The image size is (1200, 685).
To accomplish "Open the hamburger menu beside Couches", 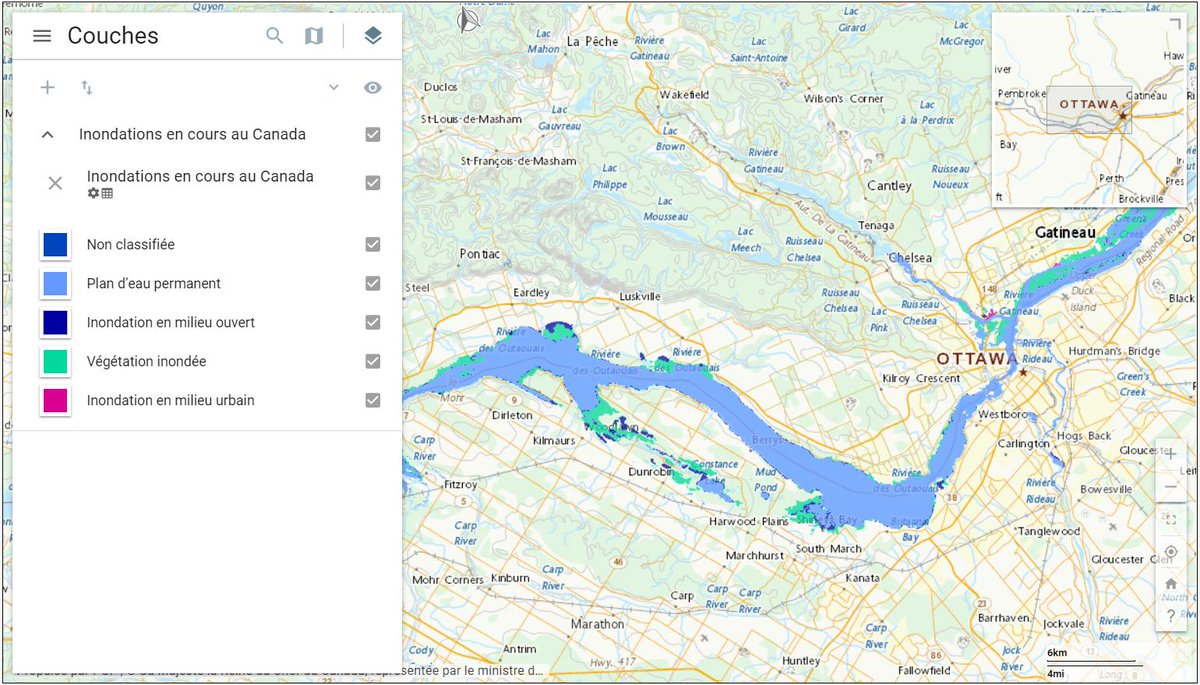I will click(41, 36).
